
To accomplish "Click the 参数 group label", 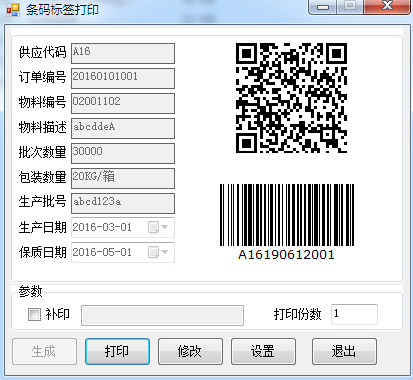I will (30, 291).
